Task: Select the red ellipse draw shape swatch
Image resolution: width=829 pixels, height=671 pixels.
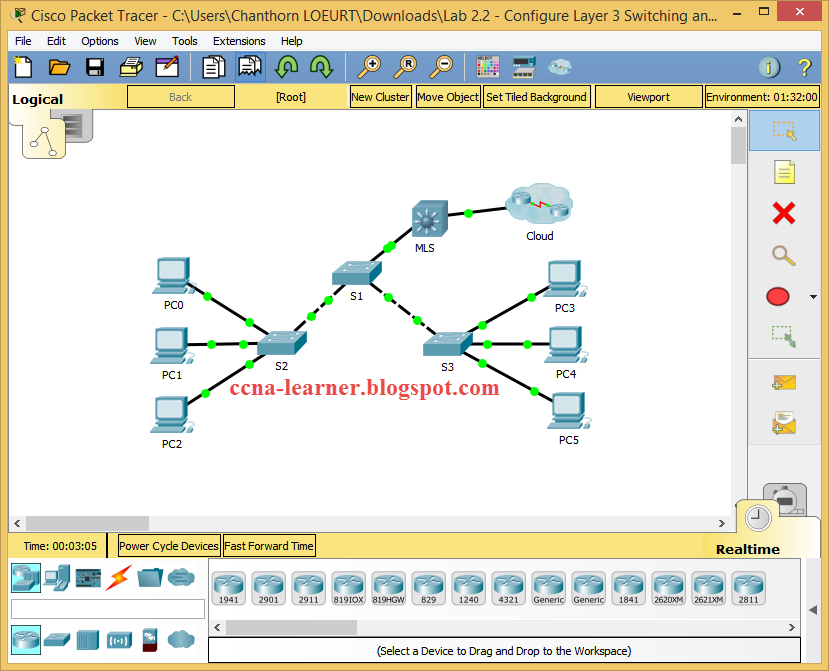Action: point(777,296)
